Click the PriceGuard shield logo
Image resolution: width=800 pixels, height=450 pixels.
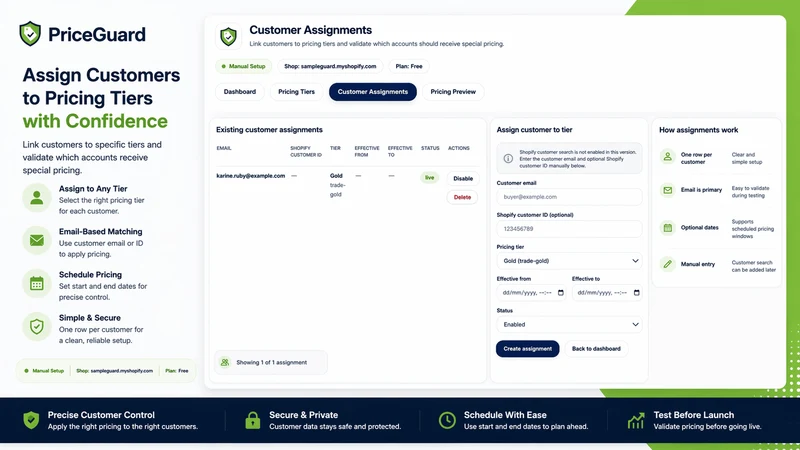coord(30,34)
